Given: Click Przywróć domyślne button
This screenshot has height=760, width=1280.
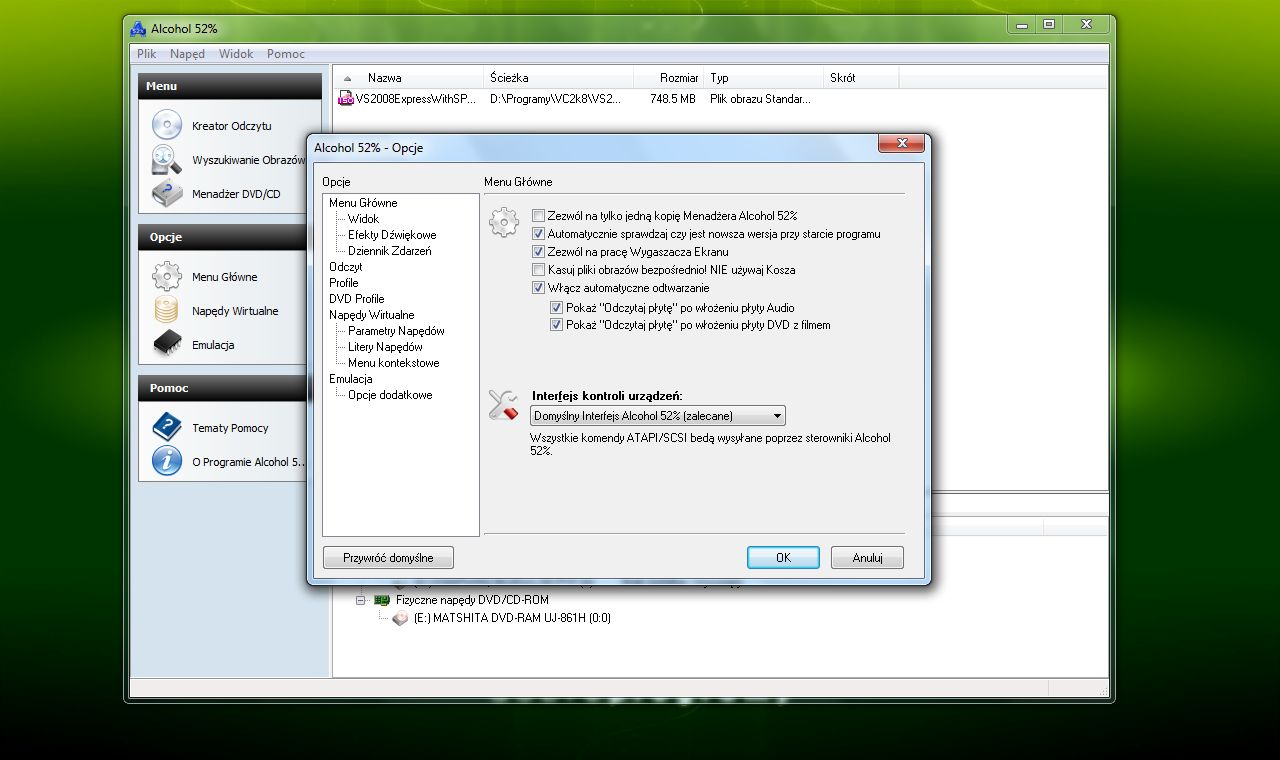Looking at the screenshot, I should tap(388, 558).
